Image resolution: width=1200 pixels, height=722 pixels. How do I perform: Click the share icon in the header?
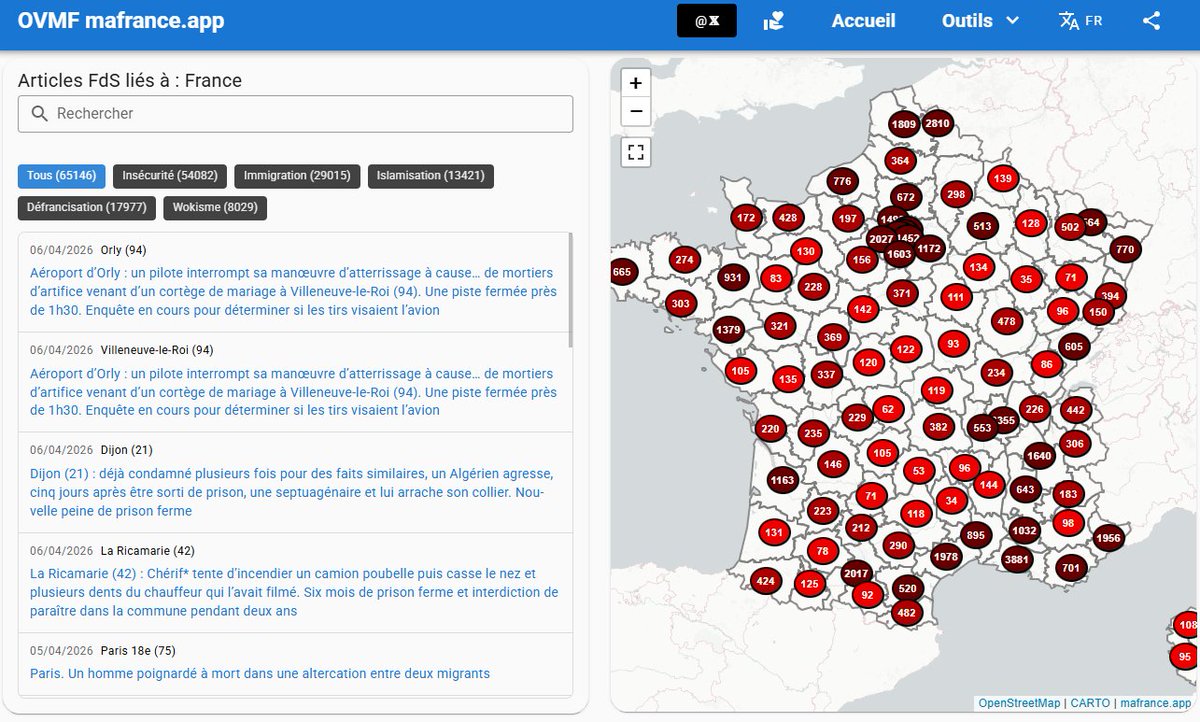click(x=1151, y=19)
